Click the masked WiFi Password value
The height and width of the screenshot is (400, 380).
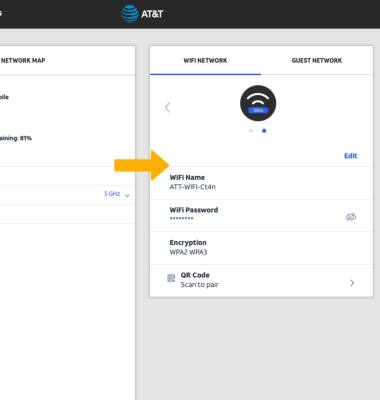click(x=181, y=218)
